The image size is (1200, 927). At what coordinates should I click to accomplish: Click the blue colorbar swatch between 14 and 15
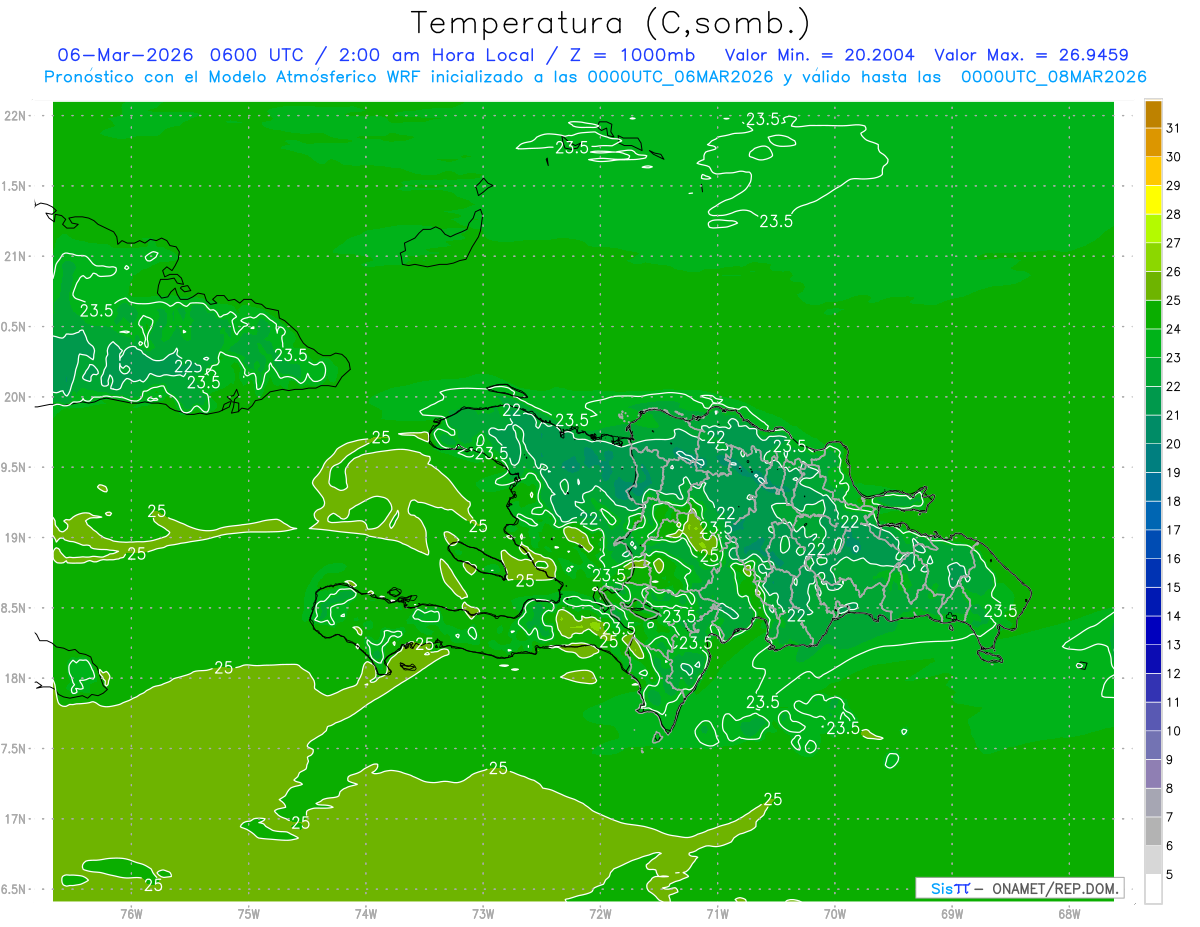[x=1153, y=602]
